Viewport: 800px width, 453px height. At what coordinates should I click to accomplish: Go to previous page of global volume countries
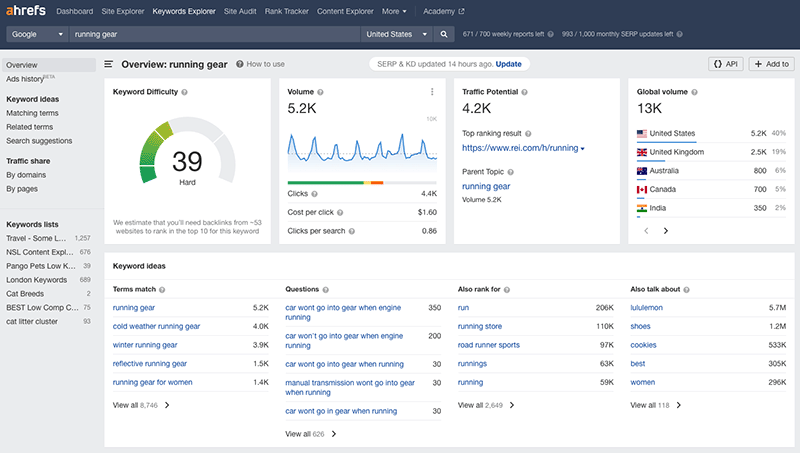[646, 231]
